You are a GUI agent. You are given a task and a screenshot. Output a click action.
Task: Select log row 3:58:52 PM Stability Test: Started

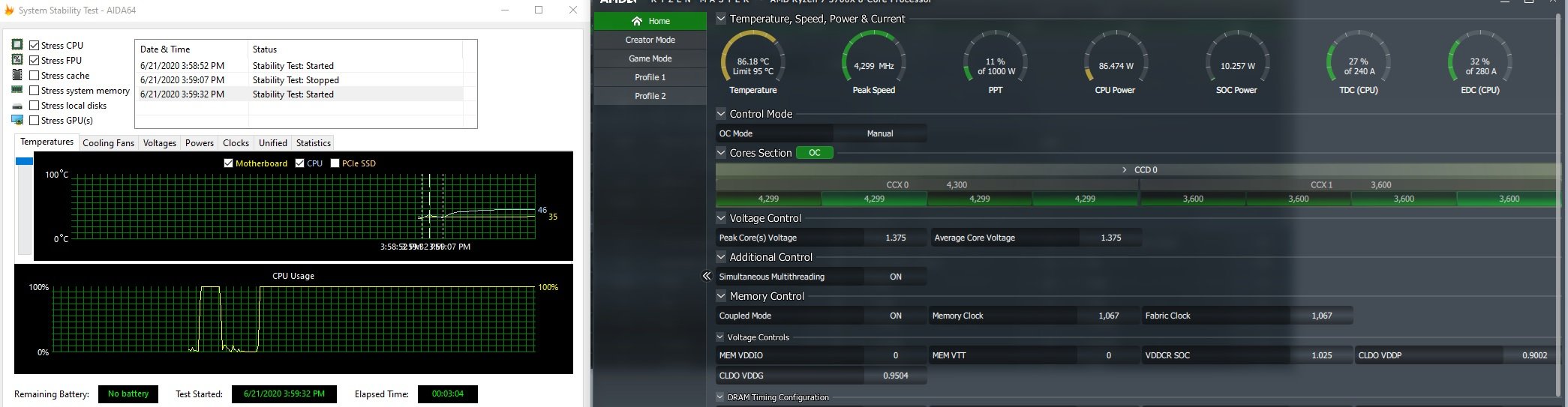(299, 66)
